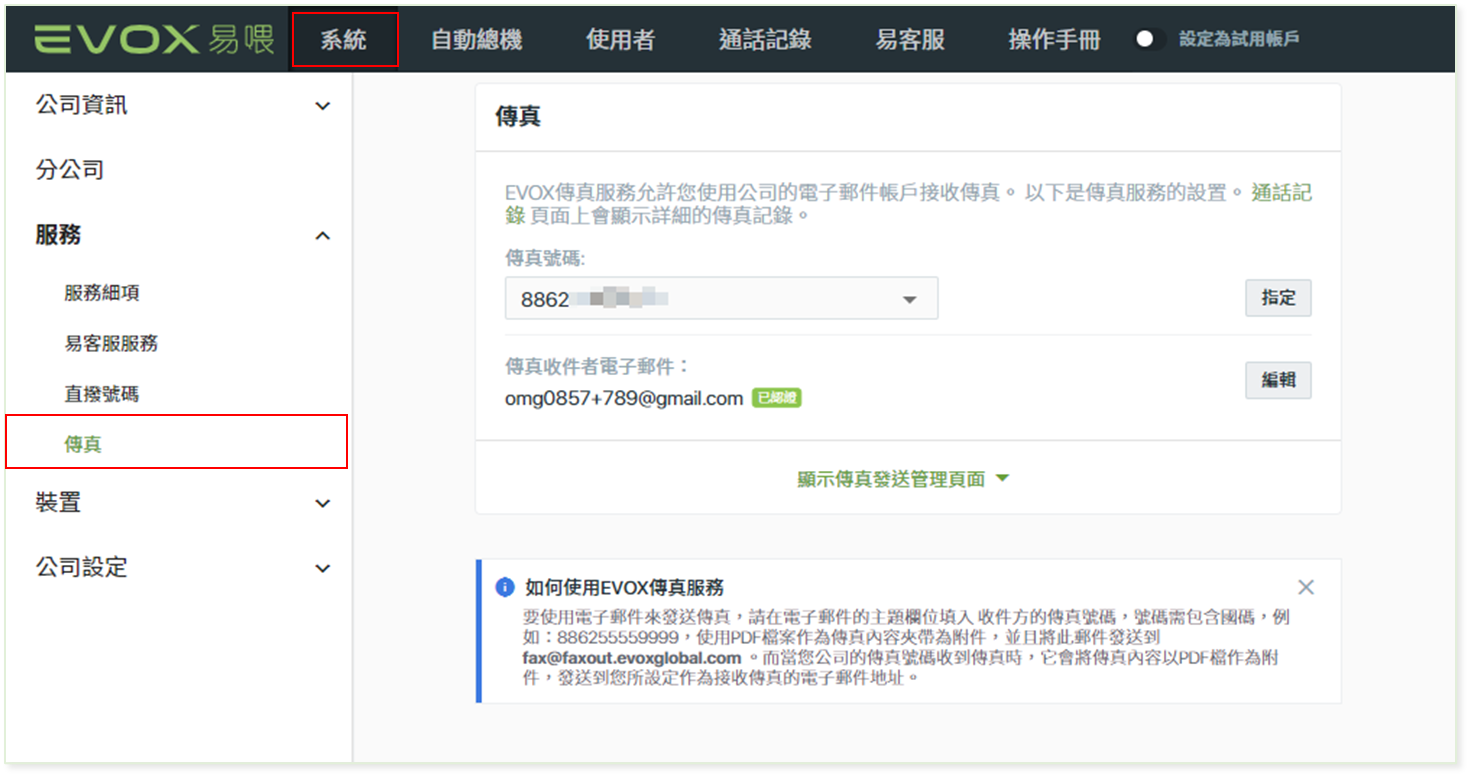Open the 使用者 top menu
The image size is (1470, 777).
[x=620, y=39]
